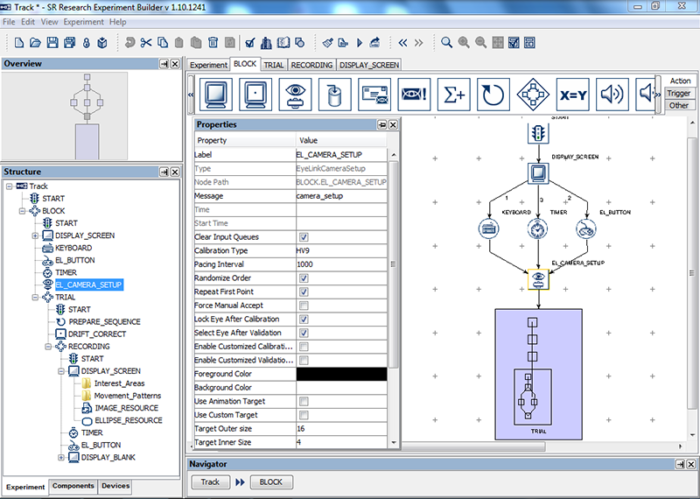Expand the DISPLAY_BLANK node in Structure tree
The image size is (700, 499).
click(62, 457)
